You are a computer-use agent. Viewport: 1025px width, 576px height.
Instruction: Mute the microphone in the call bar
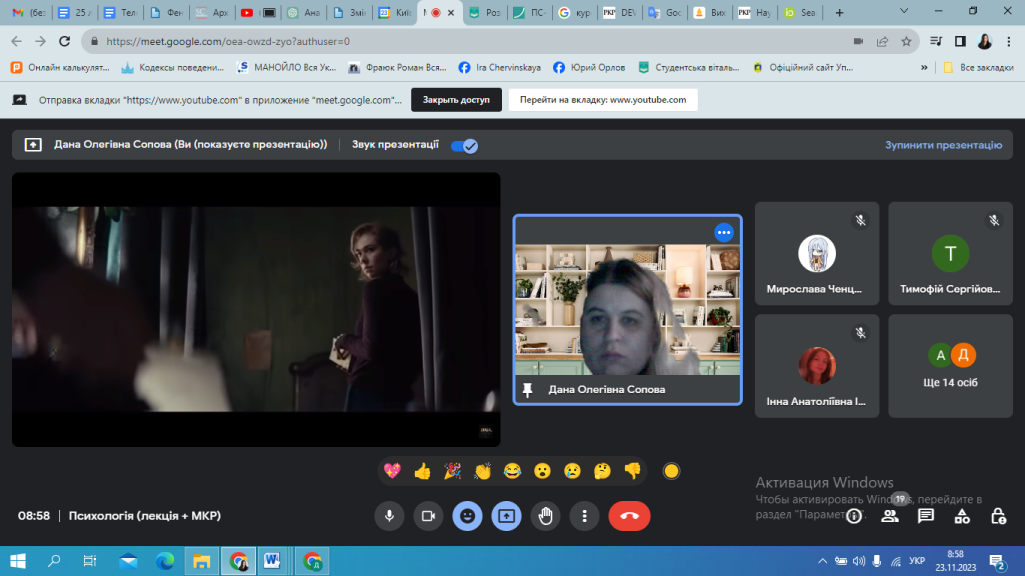click(389, 516)
